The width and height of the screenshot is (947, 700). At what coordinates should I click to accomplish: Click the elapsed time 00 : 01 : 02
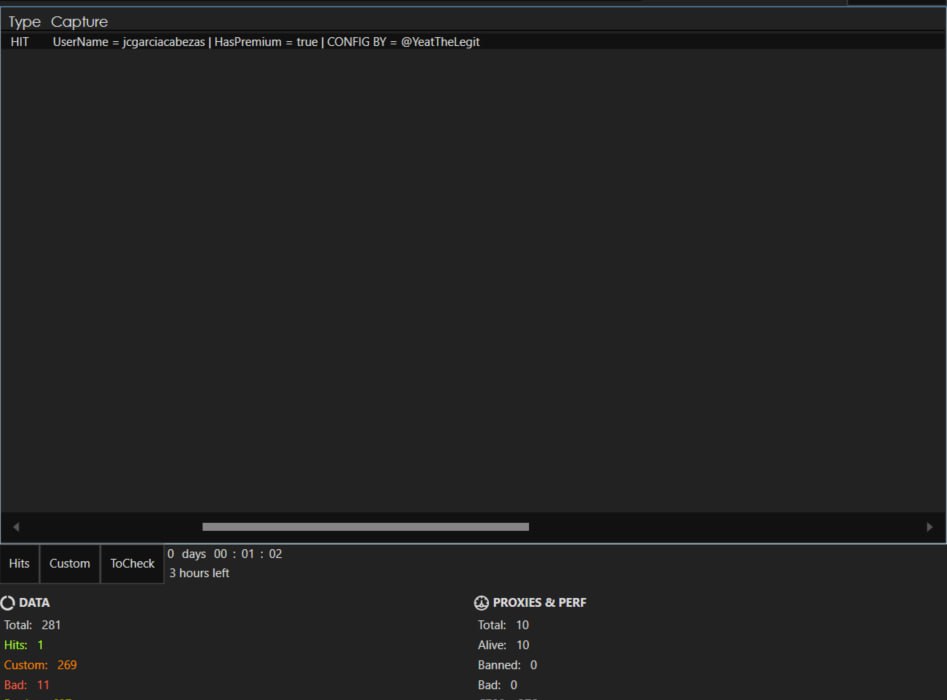click(x=248, y=554)
